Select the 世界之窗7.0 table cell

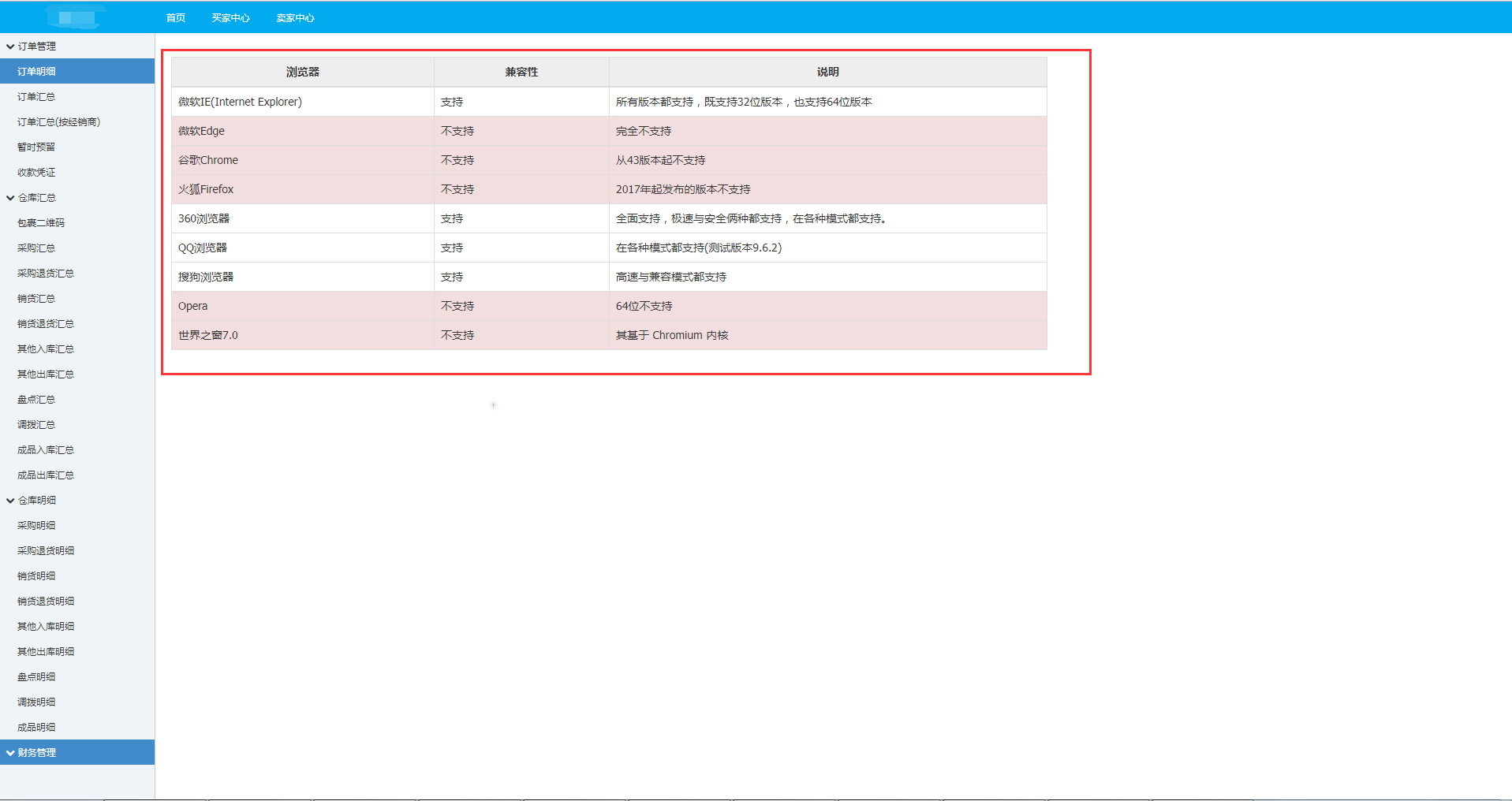click(x=303, y=335)
